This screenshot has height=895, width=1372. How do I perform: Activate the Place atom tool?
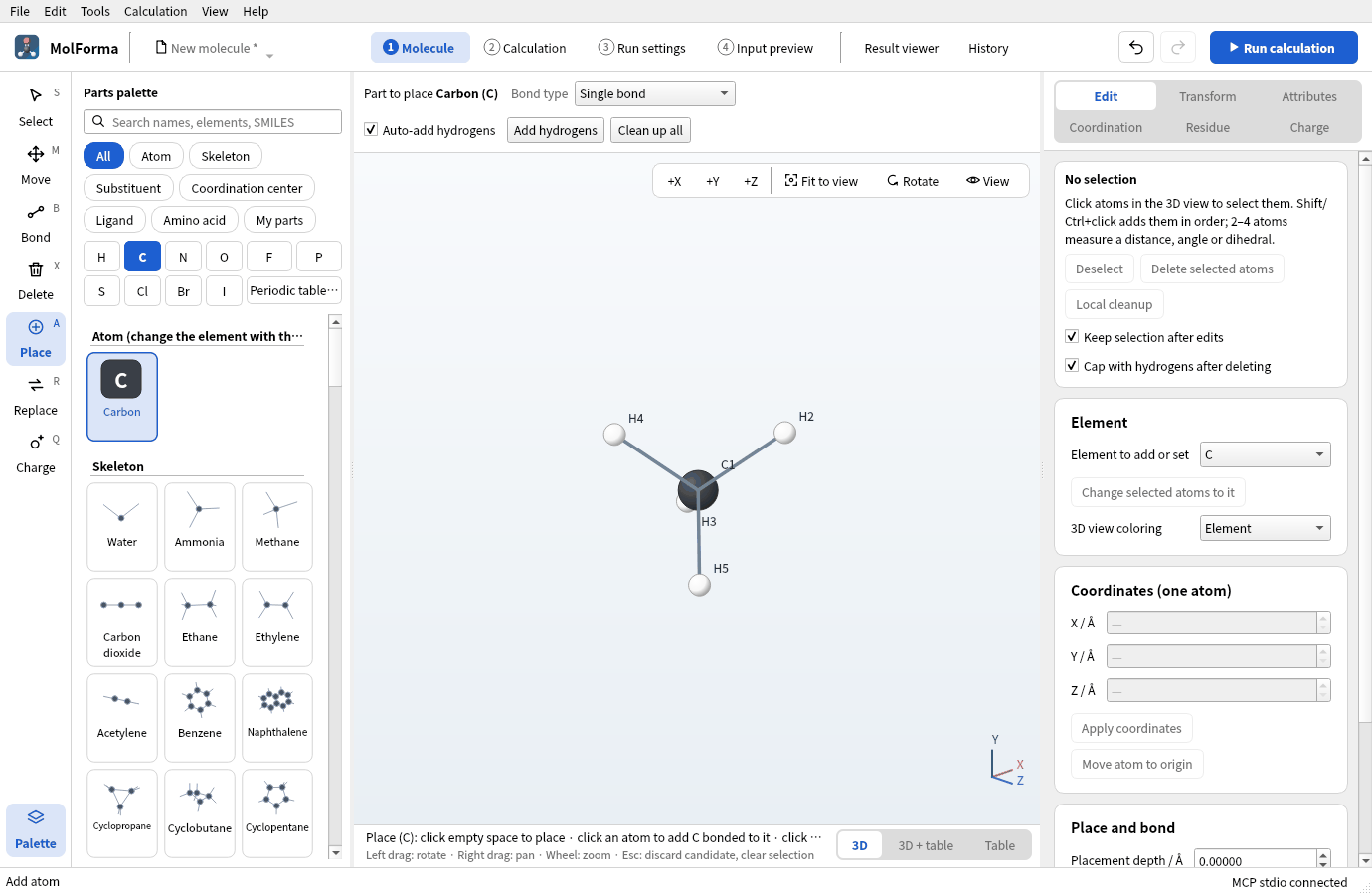tap(36, 338)
